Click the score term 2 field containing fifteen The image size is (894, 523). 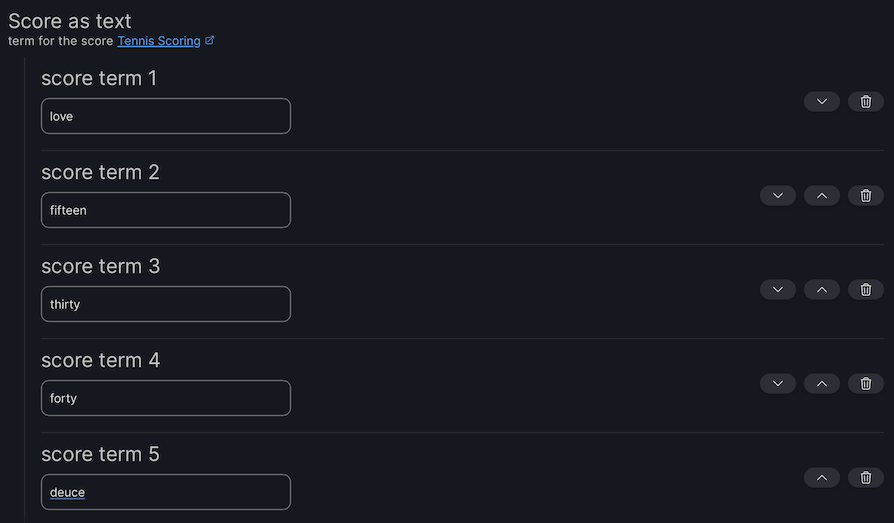[x=166, y=210]
